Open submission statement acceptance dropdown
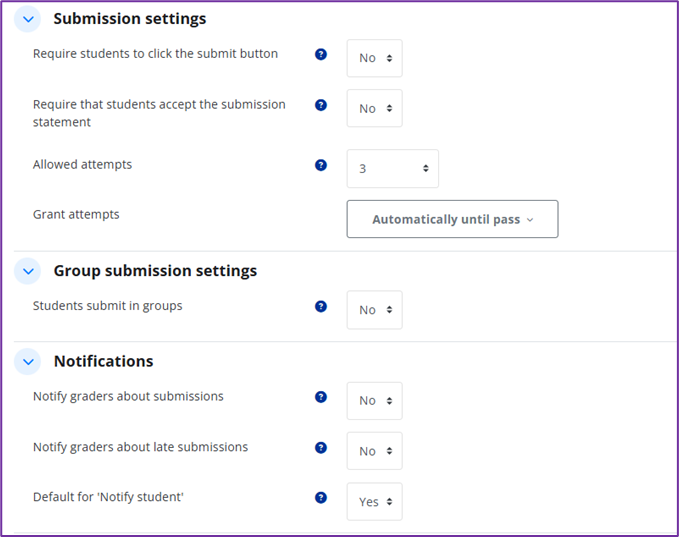 (374, 108)
